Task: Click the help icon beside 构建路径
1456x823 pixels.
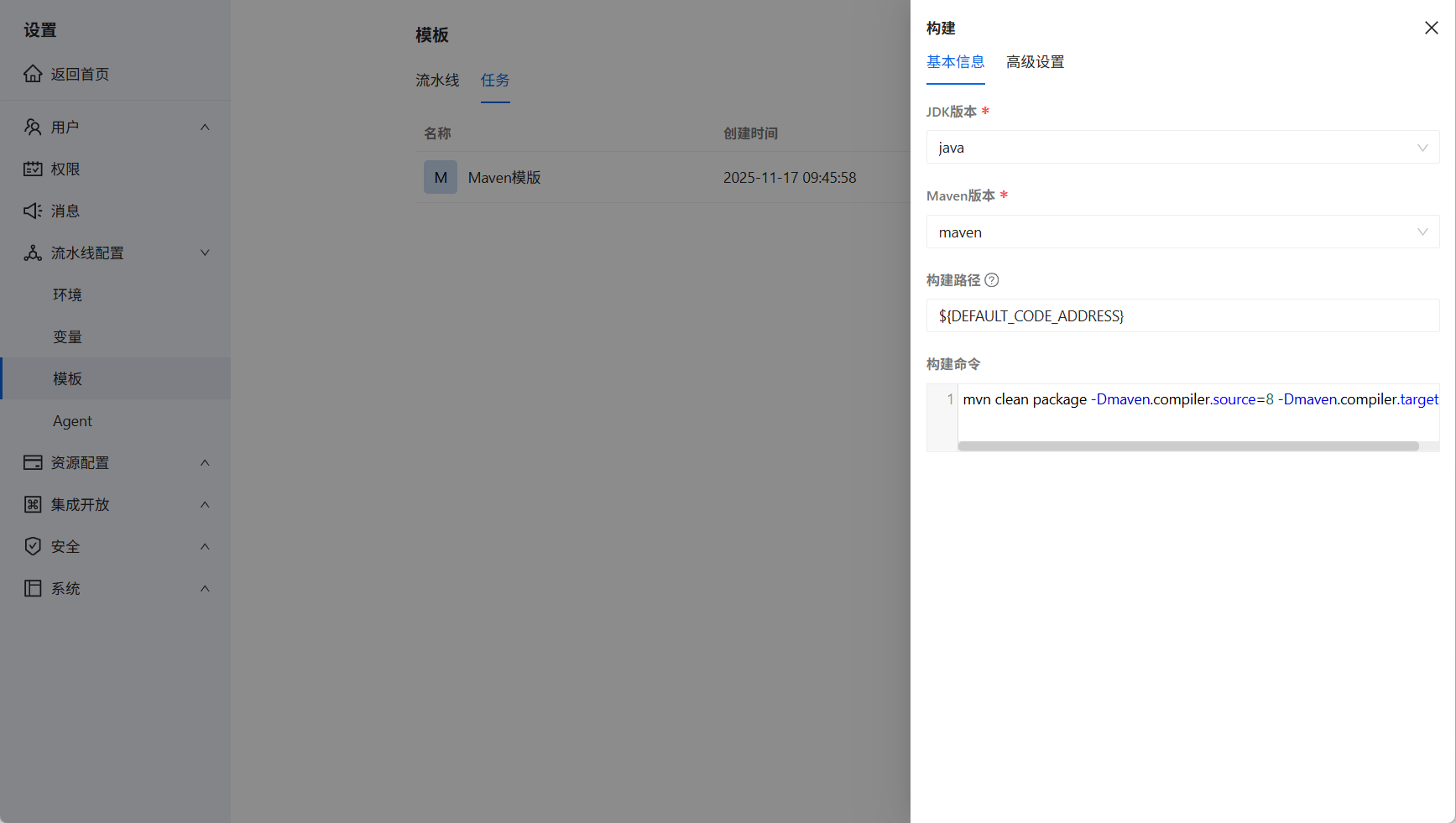Action: (x=993, y=280)
